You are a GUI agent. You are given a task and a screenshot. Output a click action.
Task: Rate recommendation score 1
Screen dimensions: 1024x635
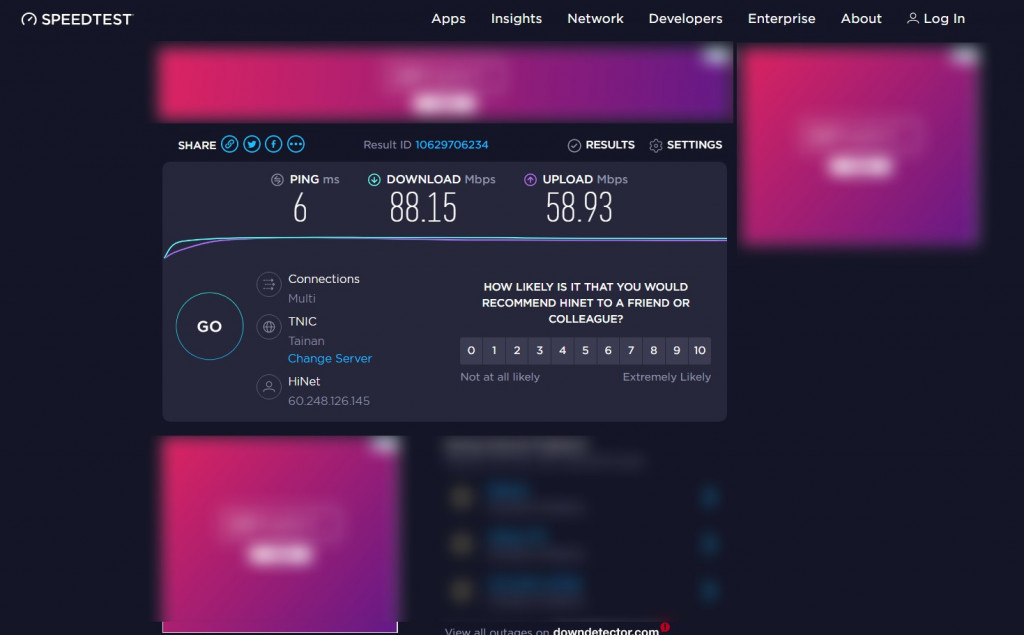(x=494, y=351)
